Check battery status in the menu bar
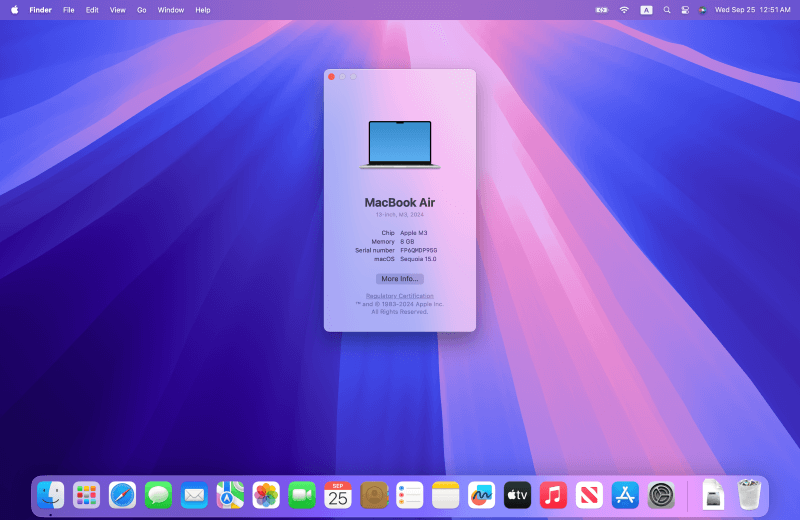Image resolution: width=800 pixels, height=520 pixels. (x=602, y=10)
